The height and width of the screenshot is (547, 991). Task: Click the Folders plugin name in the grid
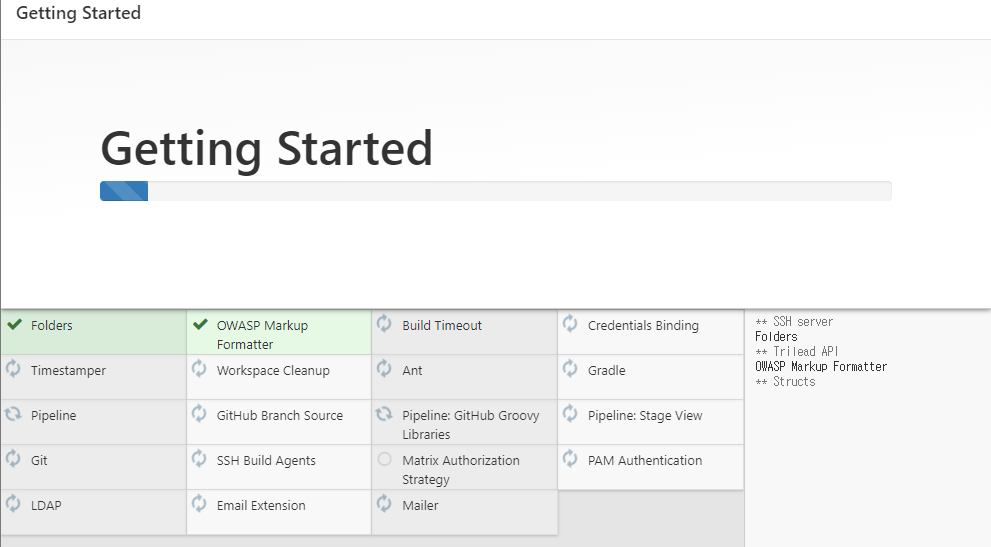[52, 326]
